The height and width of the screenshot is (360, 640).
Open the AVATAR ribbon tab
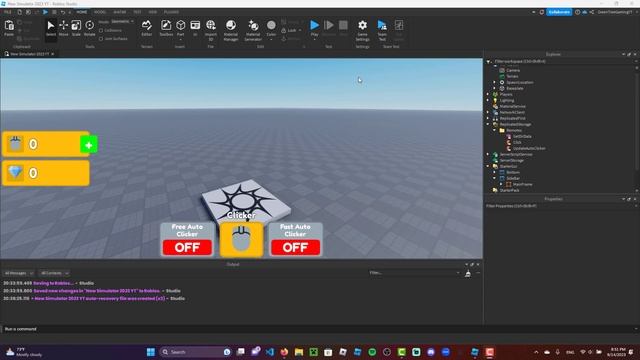coord(120,12)
